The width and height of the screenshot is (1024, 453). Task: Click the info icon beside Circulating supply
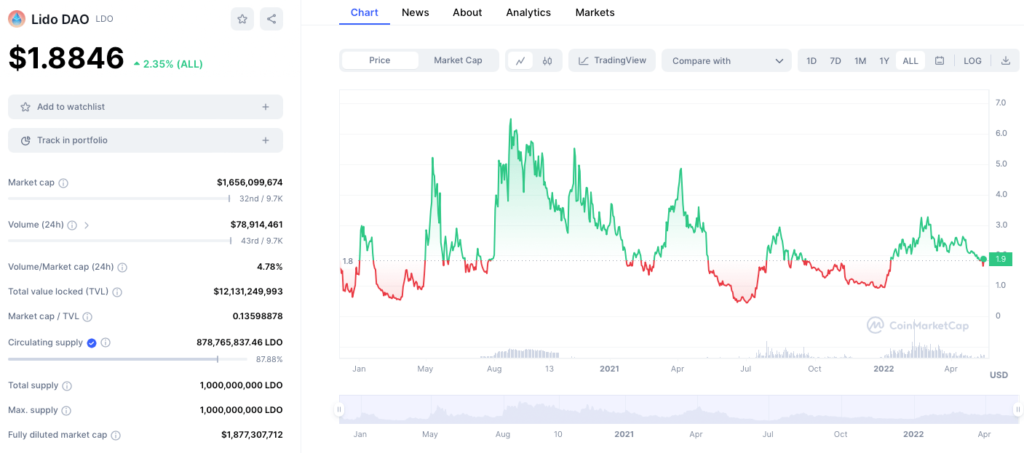(105, 342)
